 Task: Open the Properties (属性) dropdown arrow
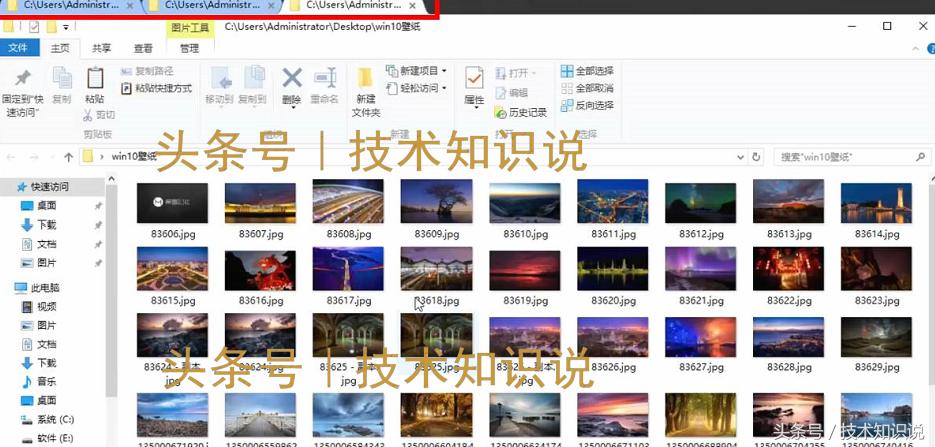475,107
